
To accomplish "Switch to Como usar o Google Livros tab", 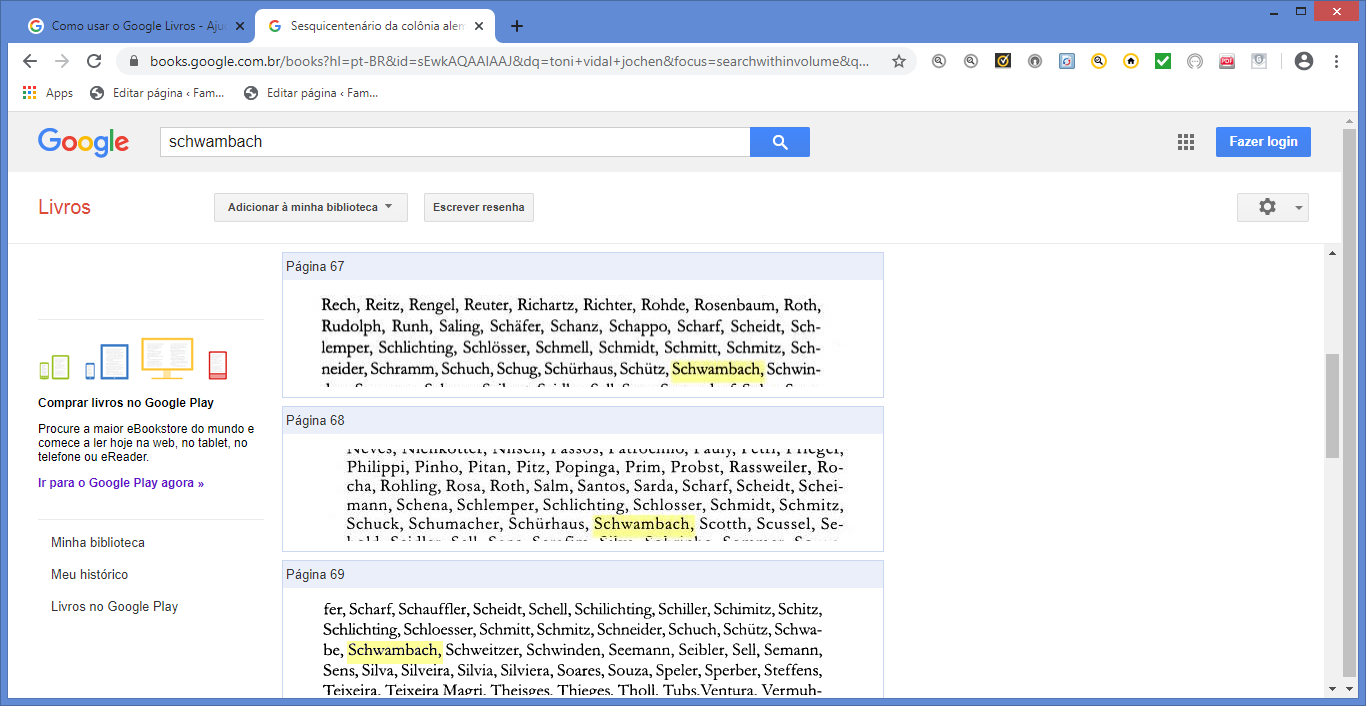I will click(135, 26).
